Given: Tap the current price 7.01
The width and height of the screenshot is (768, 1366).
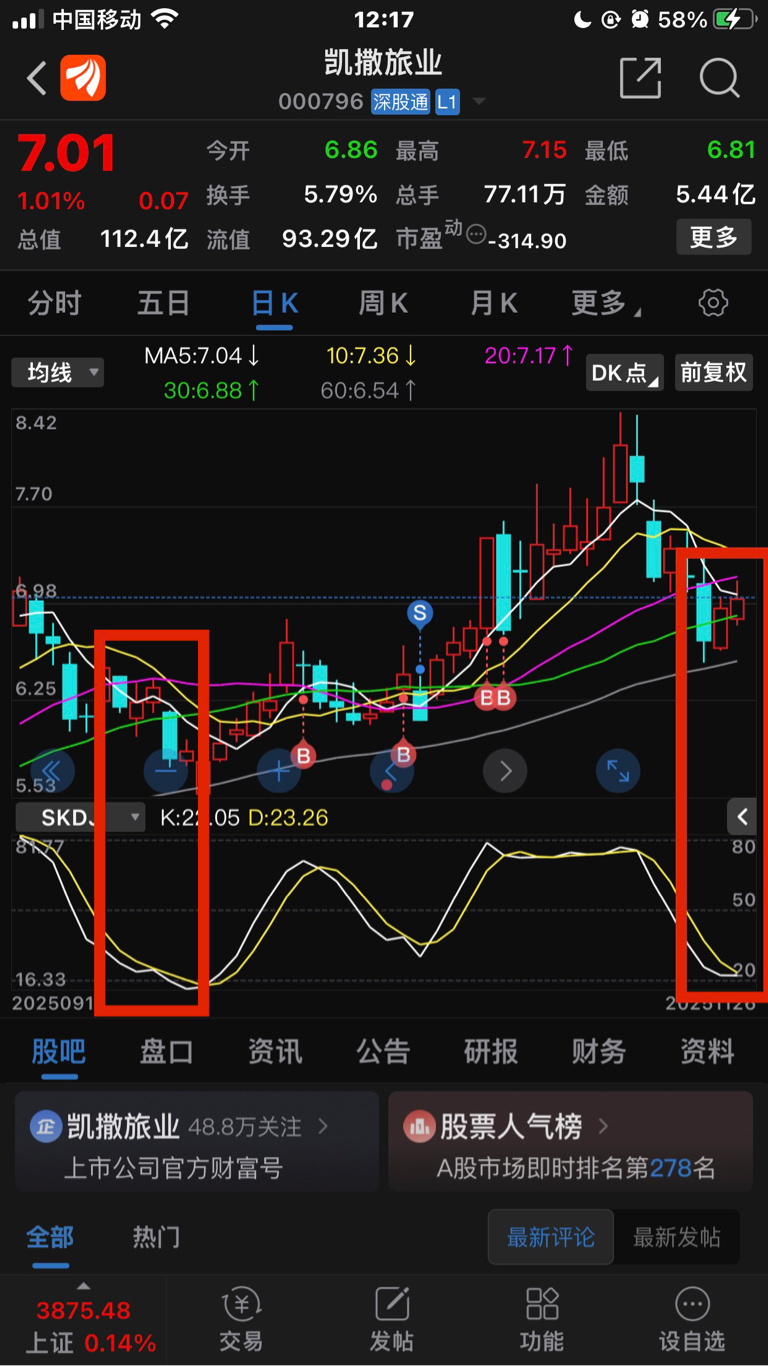Looking at the screenshot, I should click(67, 155).
